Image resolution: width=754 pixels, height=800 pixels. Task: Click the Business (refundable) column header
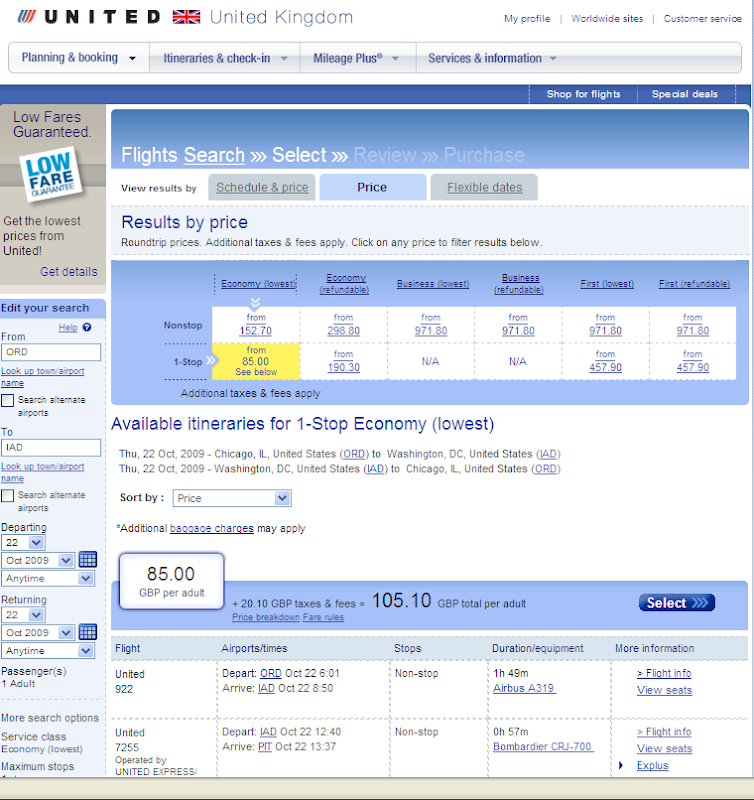pos(519,283)
